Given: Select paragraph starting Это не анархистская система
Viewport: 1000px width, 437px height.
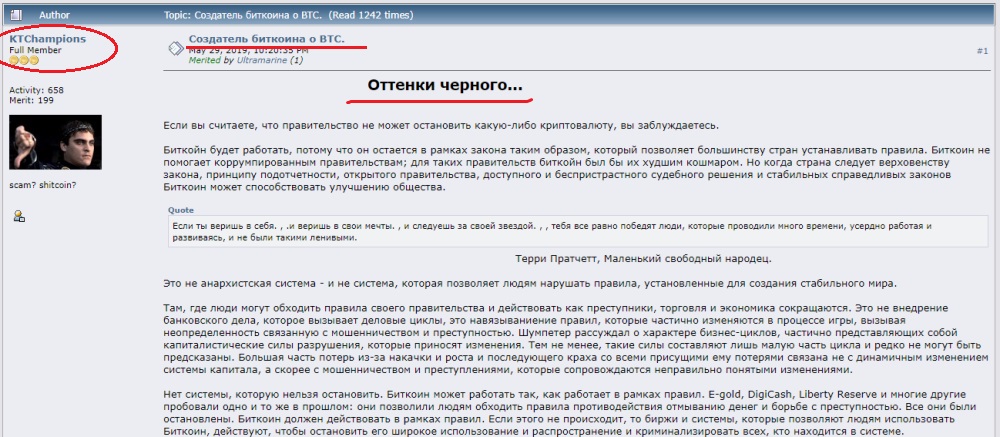Looking at the screenshot, I should tap(530, 283).
